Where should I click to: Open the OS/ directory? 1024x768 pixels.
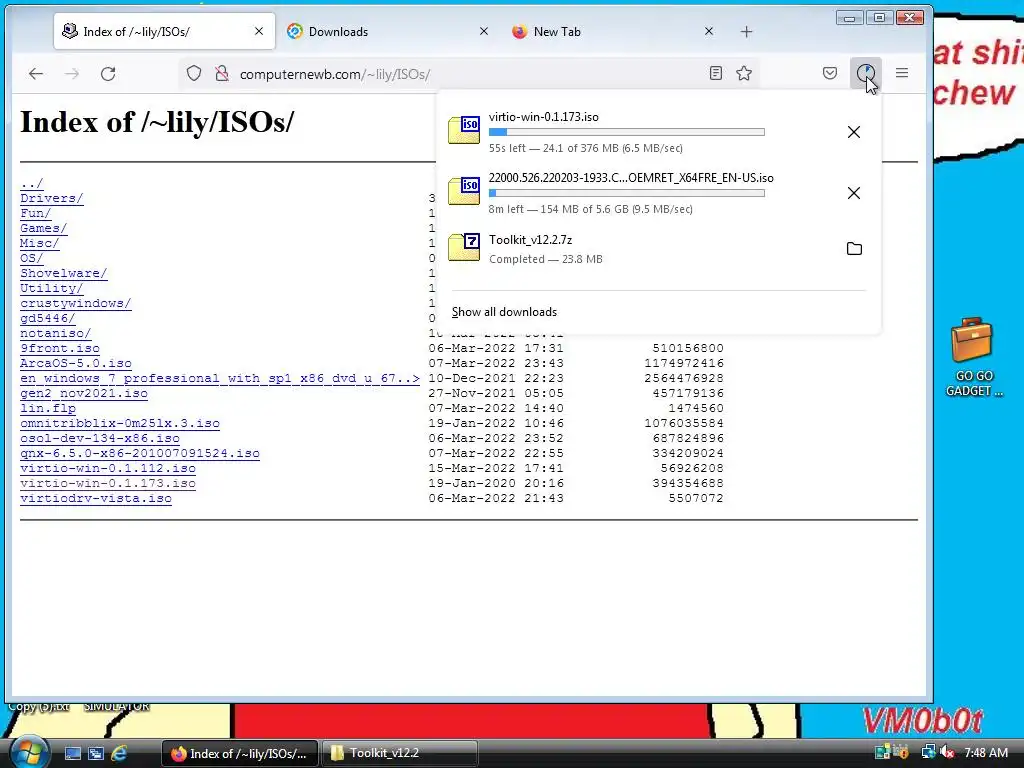pos(31,259)
